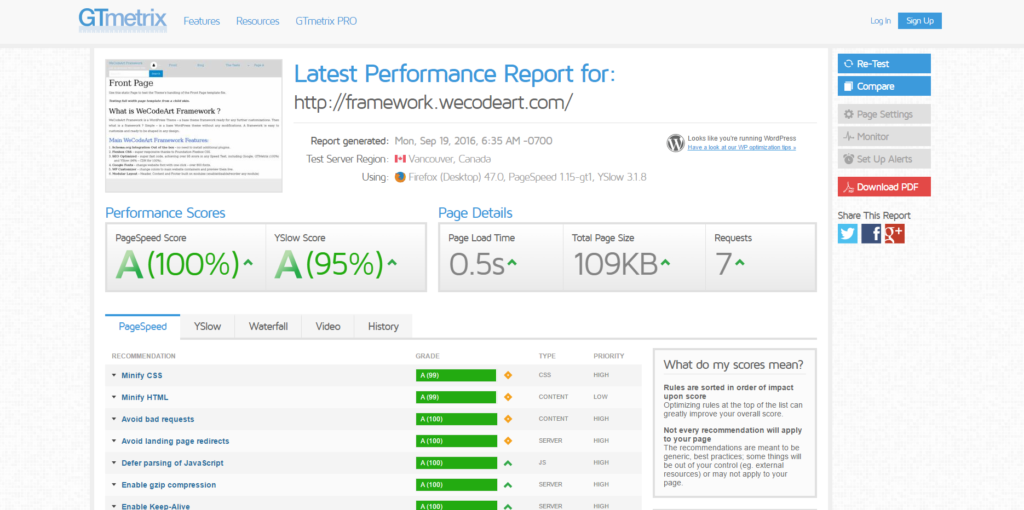Open the Waterfall tab
1024x510 pixels.
point(268,327)
